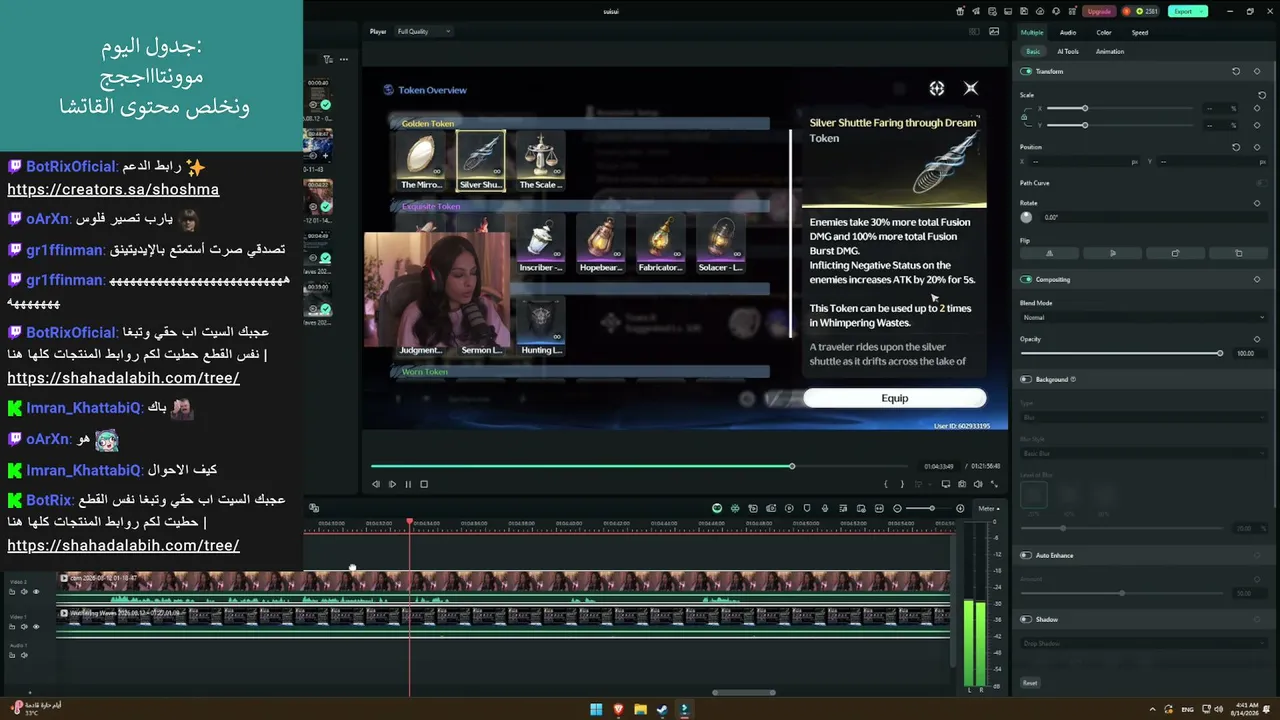Image resolution: width=1280 pixels, height=720 pixels.
Task: Reset the Scale values
Action: click(1262, 95)
